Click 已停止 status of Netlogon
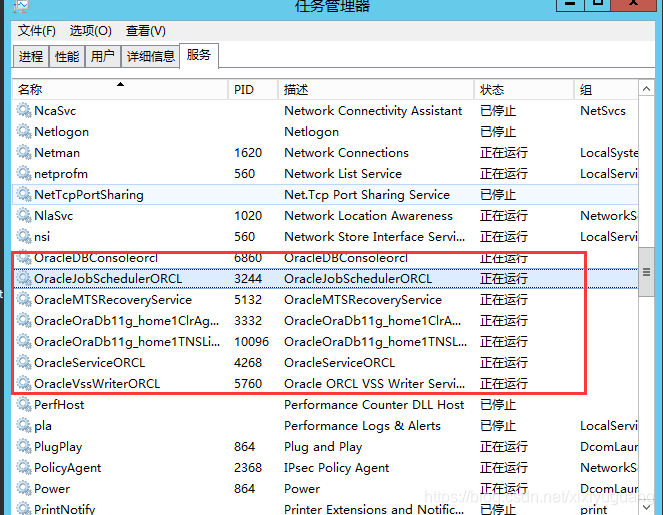 [x=498, y=131]
